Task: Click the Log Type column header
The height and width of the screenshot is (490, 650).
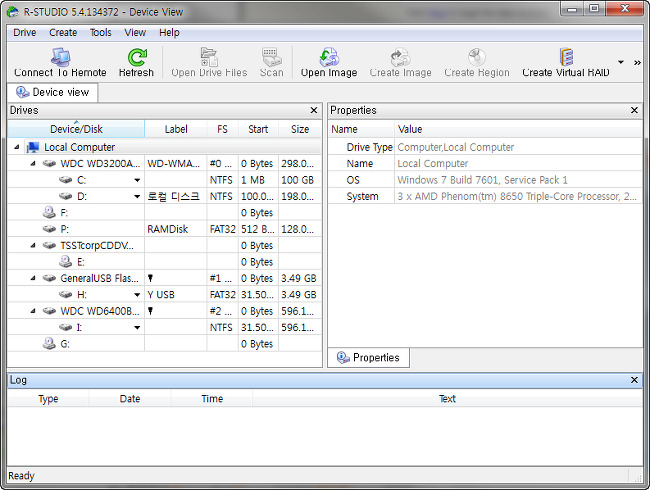Action: click(x=48, y=399)
